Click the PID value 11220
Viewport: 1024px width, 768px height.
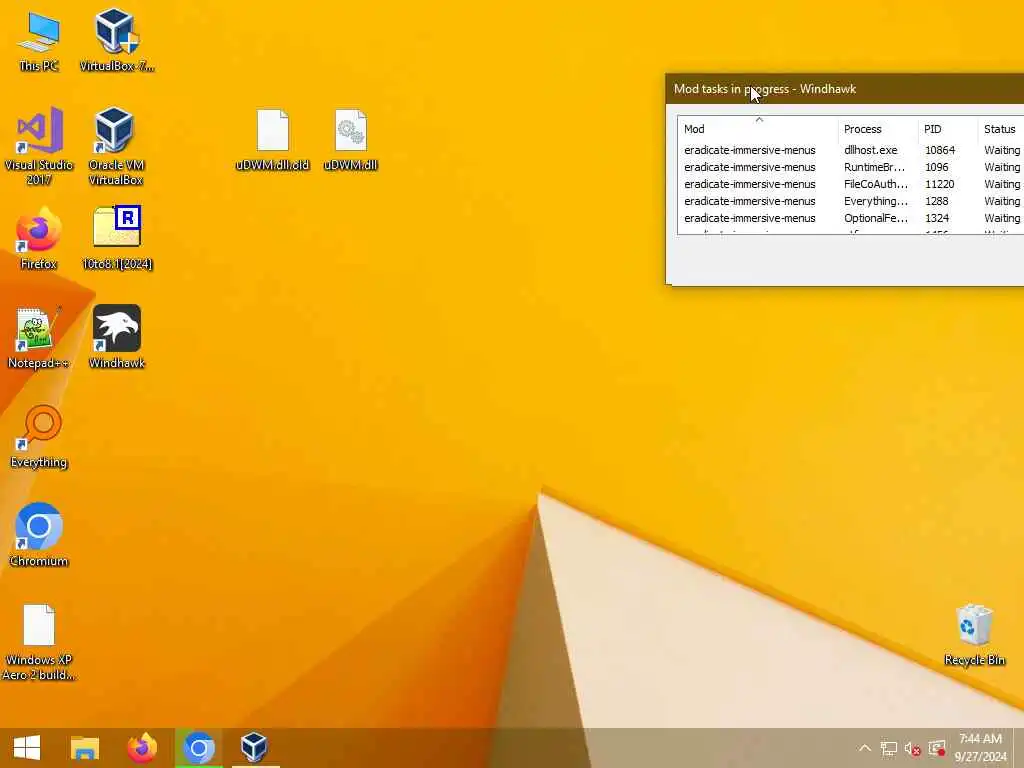(940, 184)
